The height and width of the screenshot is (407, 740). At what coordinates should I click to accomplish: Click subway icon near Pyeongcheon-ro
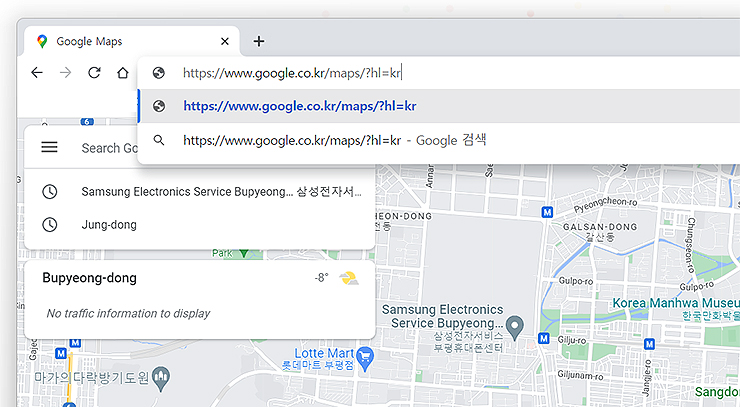[547, 212]
